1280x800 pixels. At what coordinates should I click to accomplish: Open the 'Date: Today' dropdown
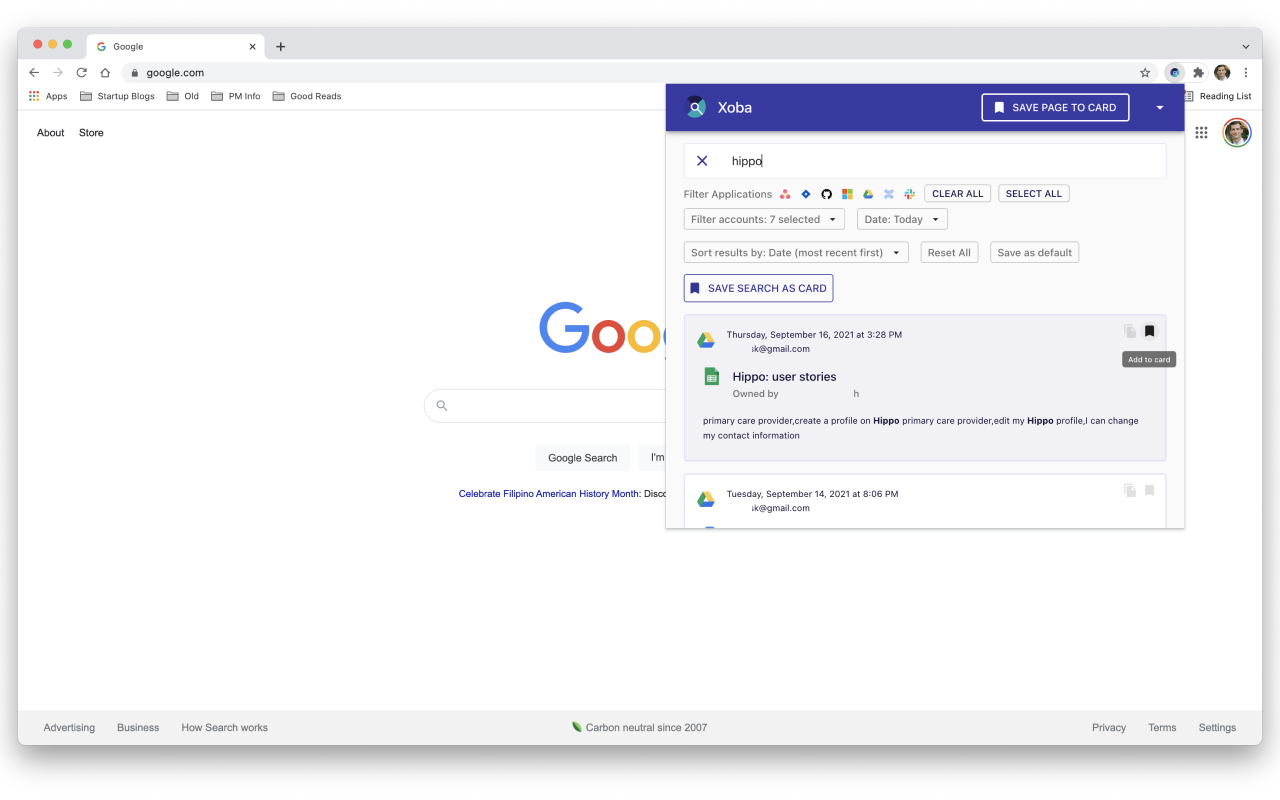(901, 218)
